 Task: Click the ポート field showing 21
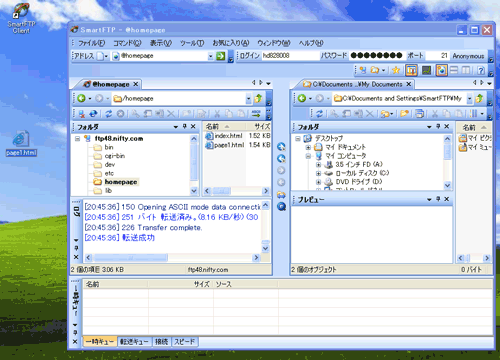(x=437, y=56)
